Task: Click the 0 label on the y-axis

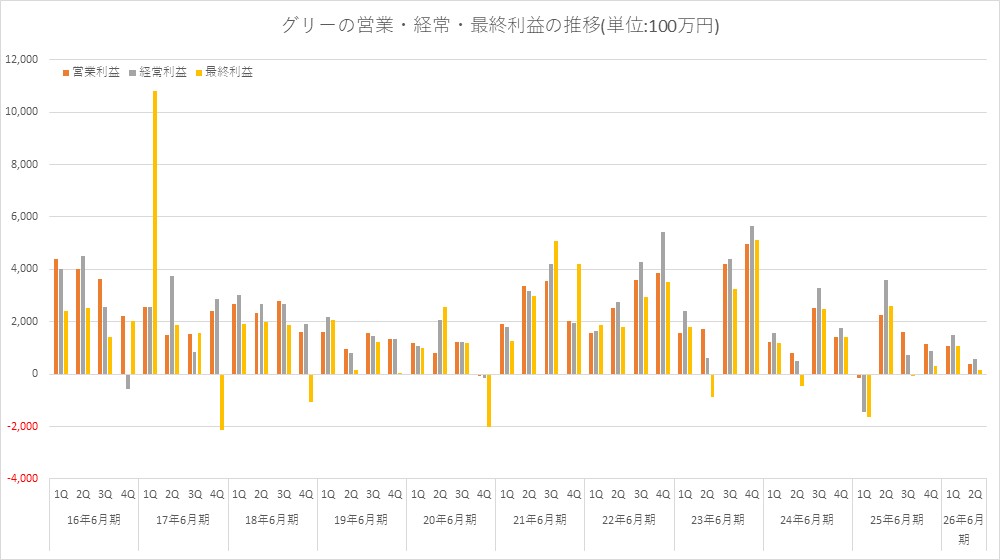Action: pos(34,374)
